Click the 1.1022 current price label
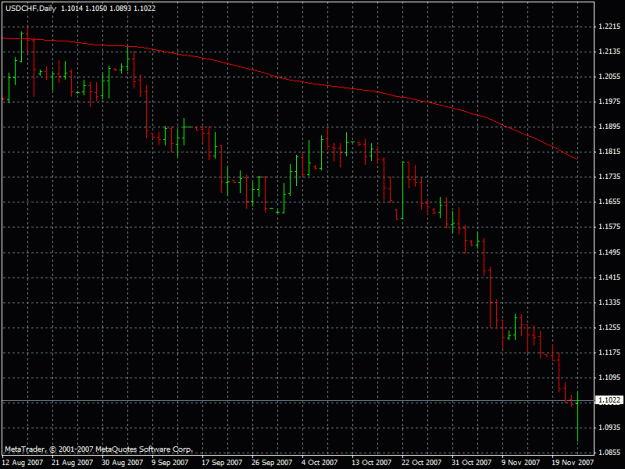625x469 pixels. (x=609, y=400)
